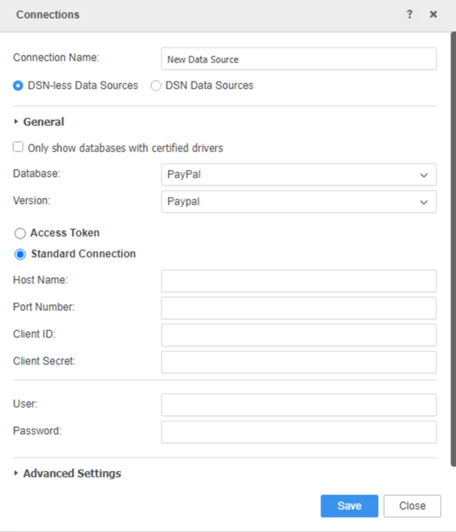Open the help question mark icon
This screenshot has height=532, width=456.
[410, 14]
